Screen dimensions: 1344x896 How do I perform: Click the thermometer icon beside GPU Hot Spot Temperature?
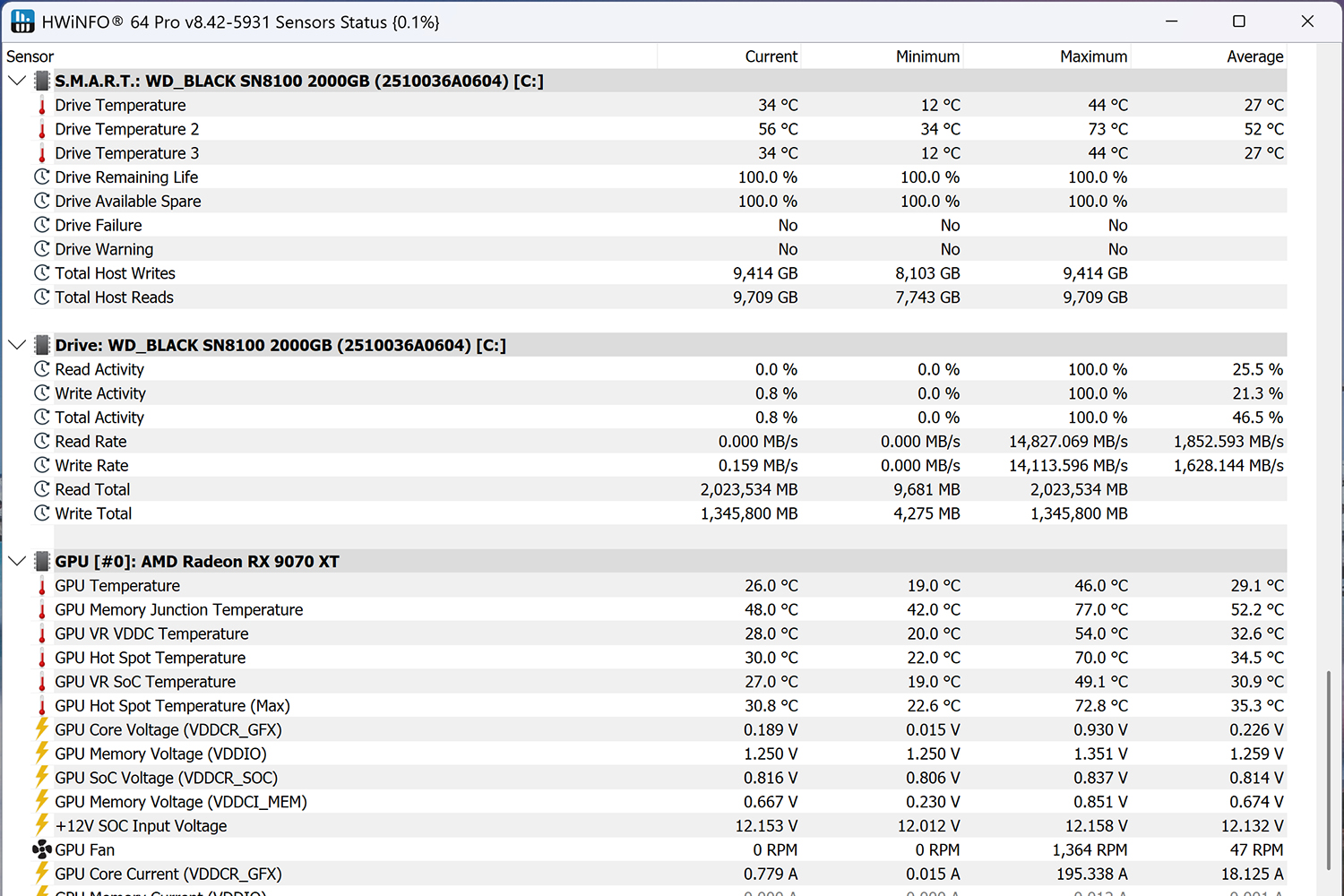41,659
